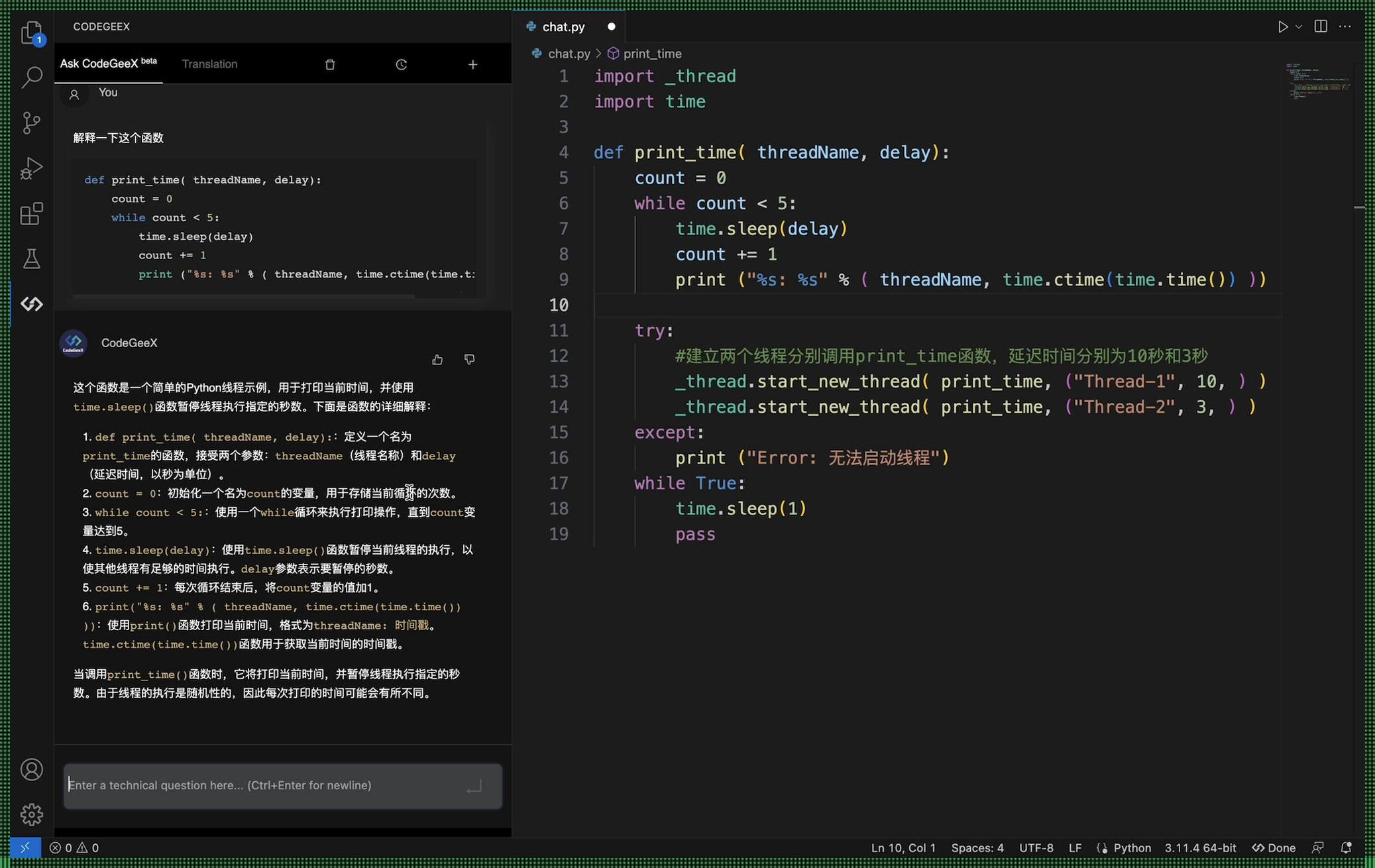
Task: Toggle the unsaved file dot indicator on chat.py
Action: (x=610, y=26)
